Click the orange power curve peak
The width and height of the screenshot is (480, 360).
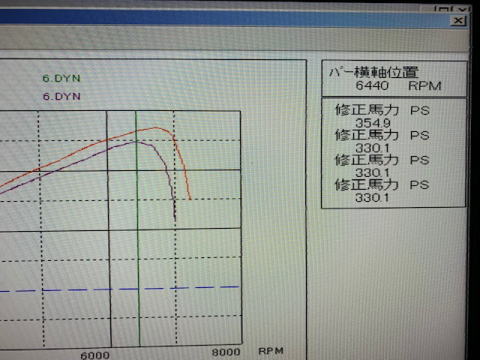[x=156, y=128]
